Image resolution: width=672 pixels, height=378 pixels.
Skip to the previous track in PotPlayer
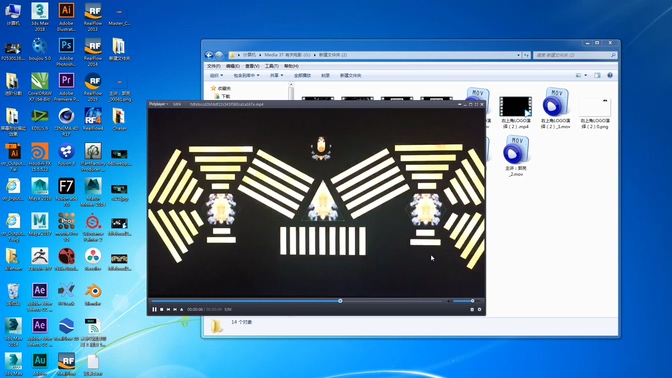(x=168, y=309)
